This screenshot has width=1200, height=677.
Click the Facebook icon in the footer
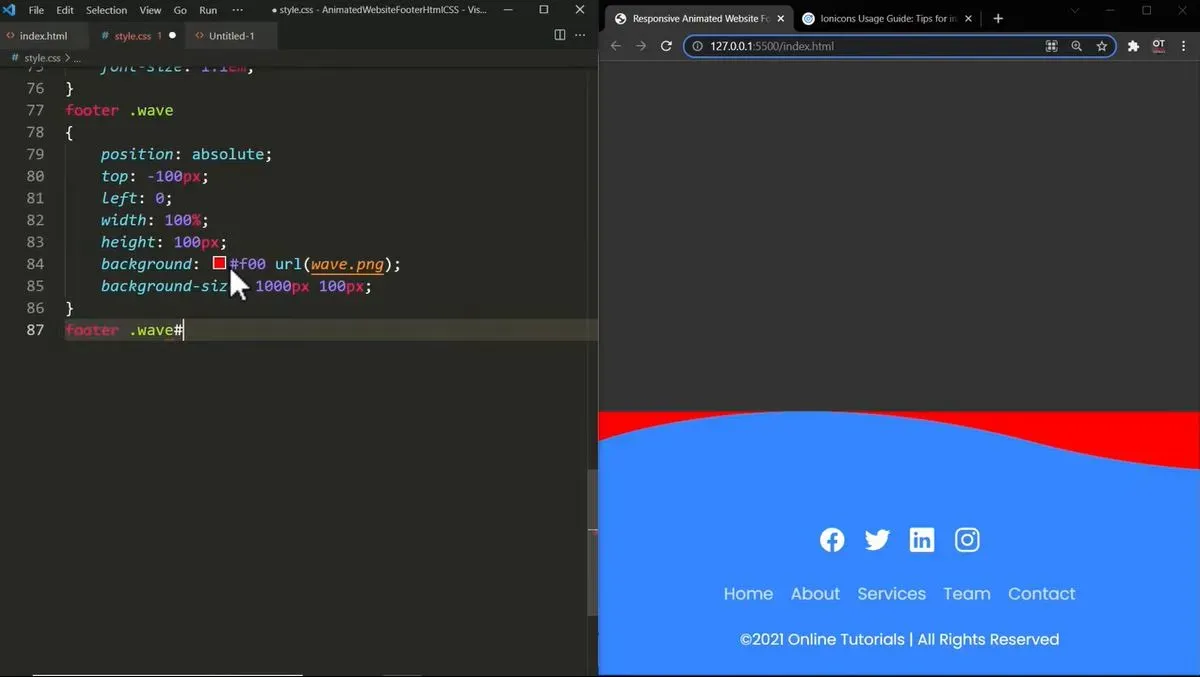pos(832,540)
